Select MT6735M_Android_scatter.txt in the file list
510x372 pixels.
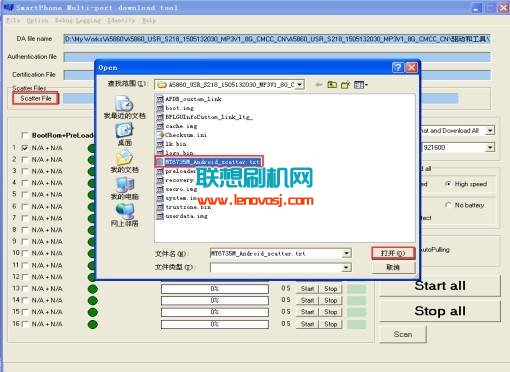point(209,162)
